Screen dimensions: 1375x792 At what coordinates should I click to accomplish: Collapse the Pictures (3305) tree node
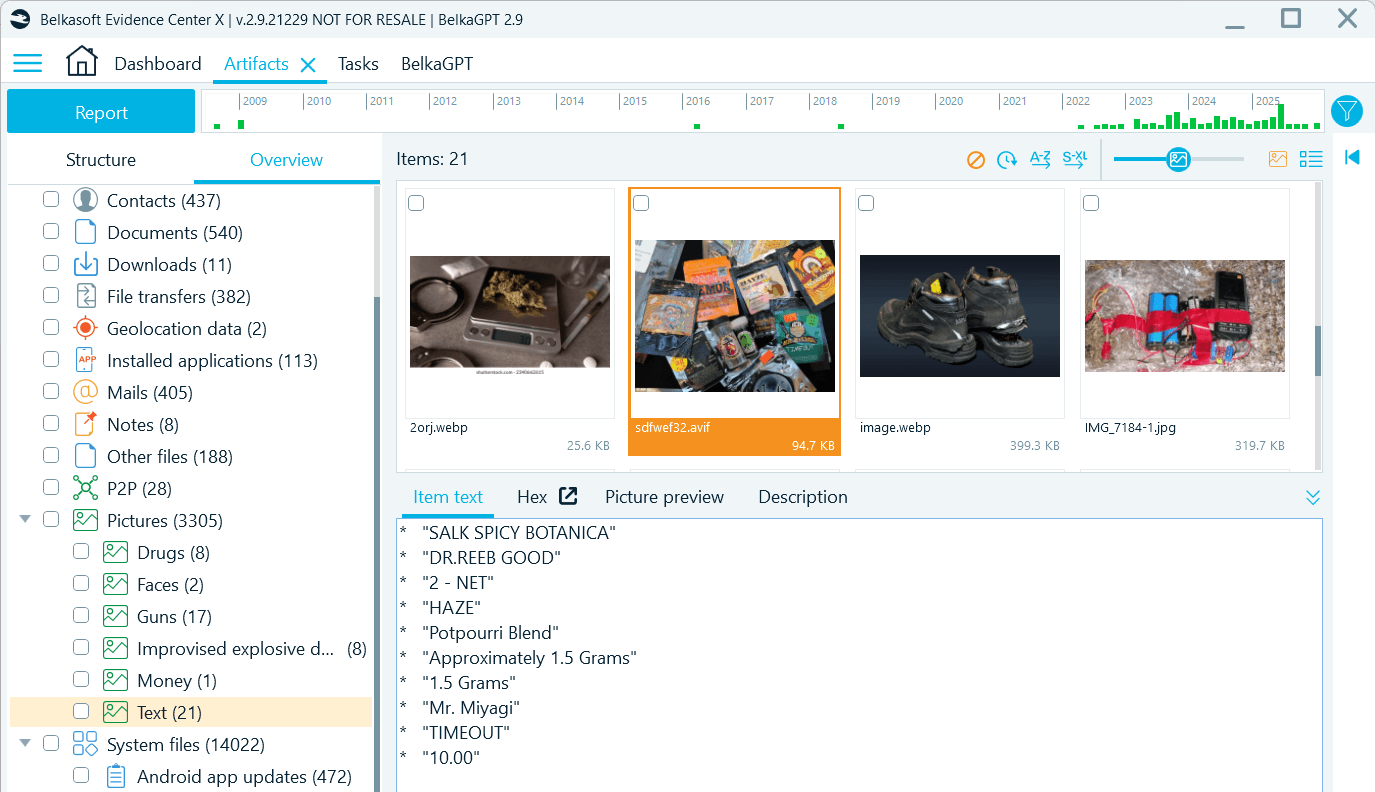[24, 520]
